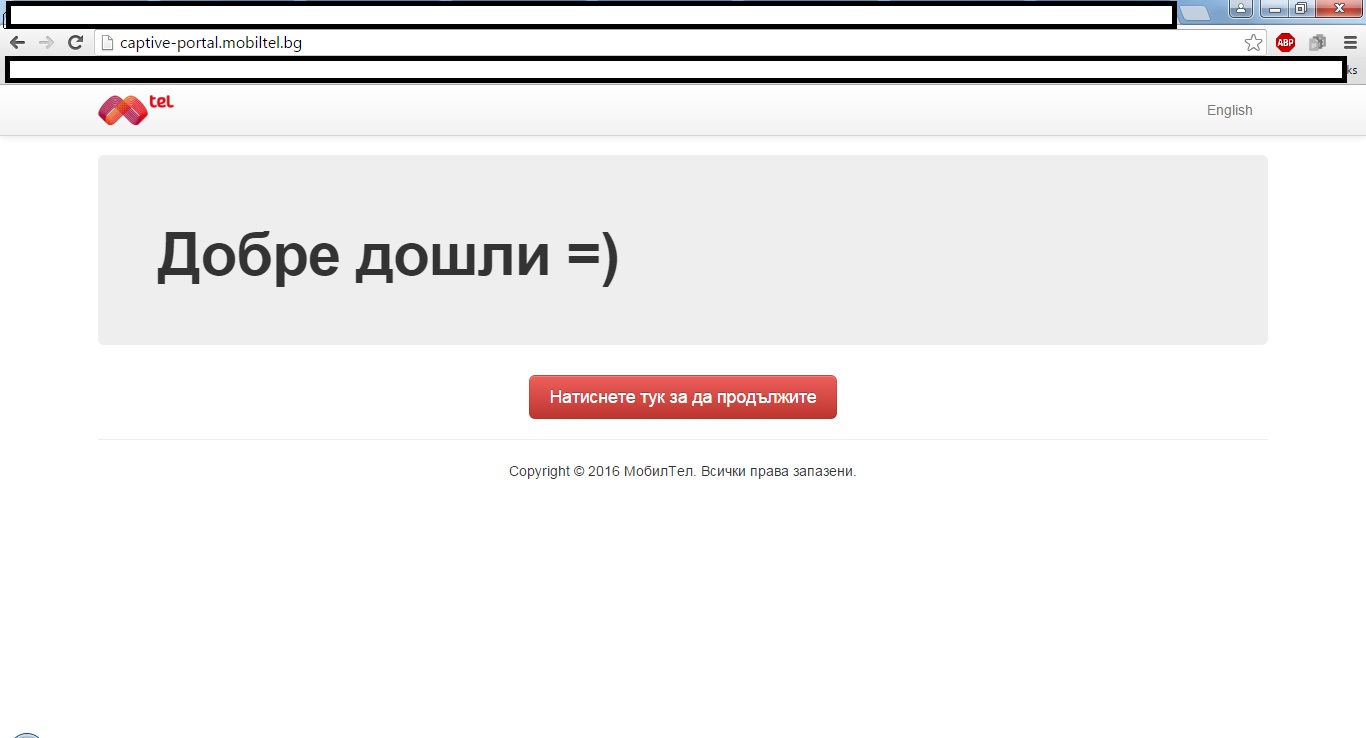Focus the address bar with captive-portal.mobiltel.bg
Viewport: 1366px width, 738px height.
680,43
